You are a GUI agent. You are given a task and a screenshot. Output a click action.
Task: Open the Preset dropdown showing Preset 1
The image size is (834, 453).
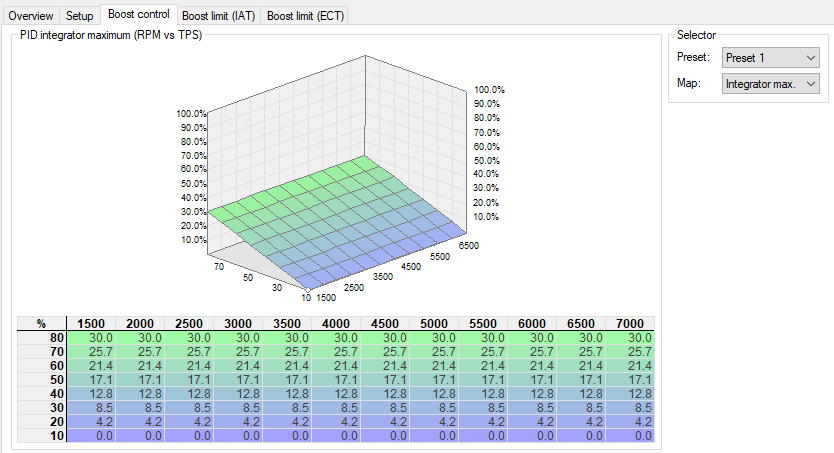pyautogui.click(x=770, y=57)
